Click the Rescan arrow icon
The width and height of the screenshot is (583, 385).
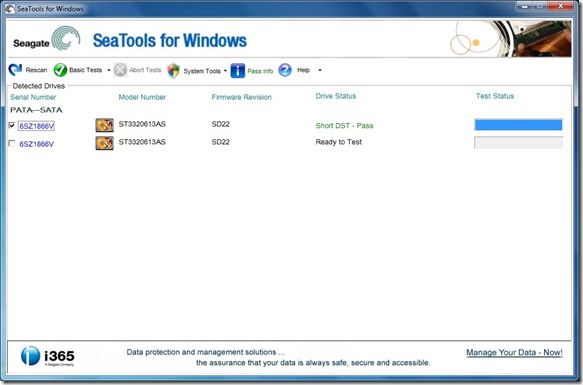[15, 70]
